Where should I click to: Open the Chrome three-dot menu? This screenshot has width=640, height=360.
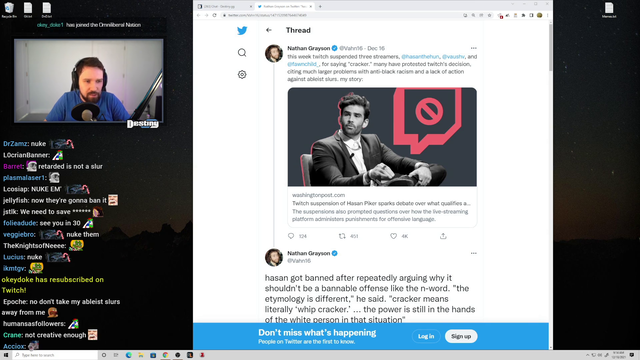[547, 15]
